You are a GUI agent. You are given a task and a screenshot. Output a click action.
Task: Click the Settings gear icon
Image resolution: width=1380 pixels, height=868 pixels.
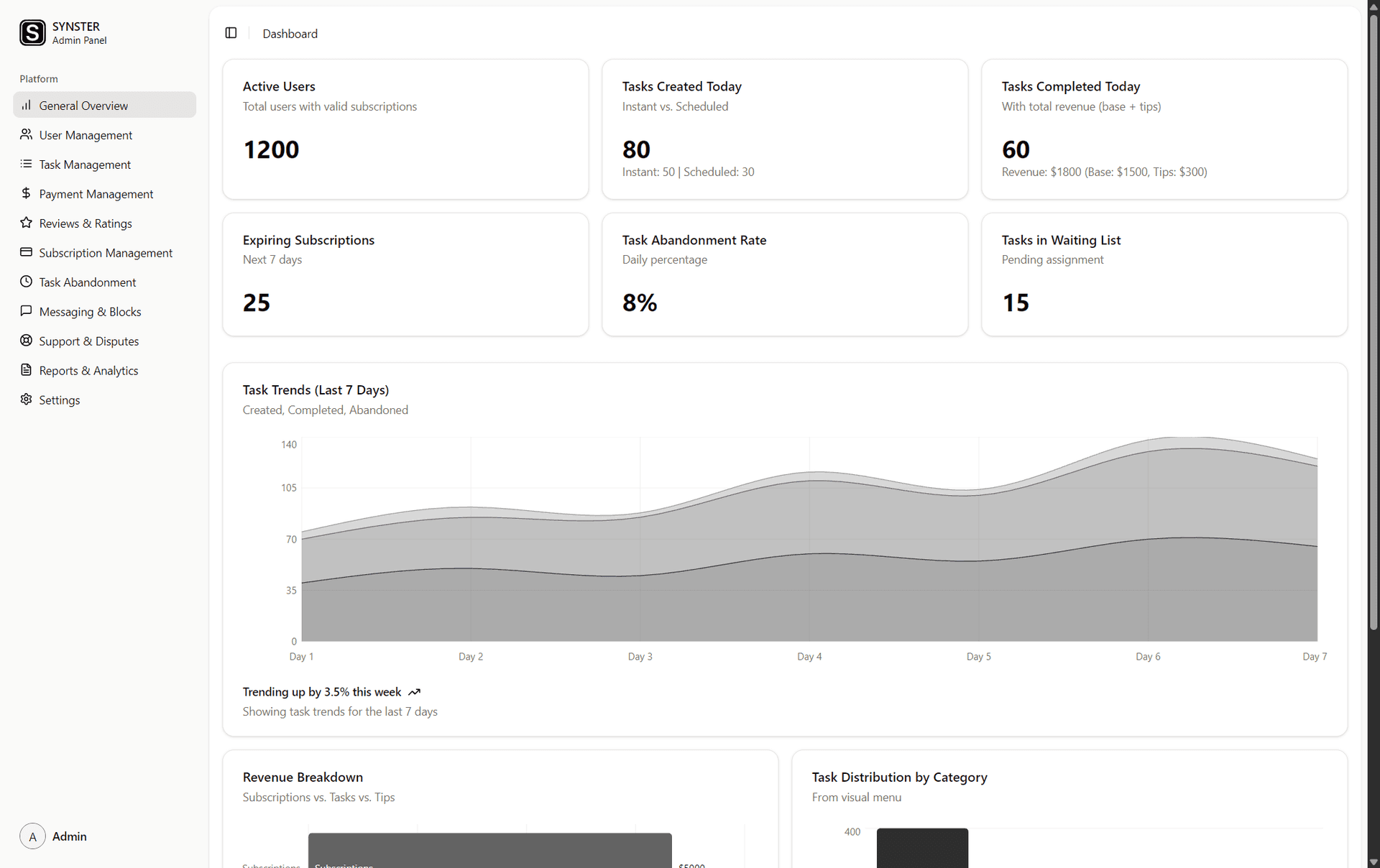pyautogui.click(x=26, y=400)
